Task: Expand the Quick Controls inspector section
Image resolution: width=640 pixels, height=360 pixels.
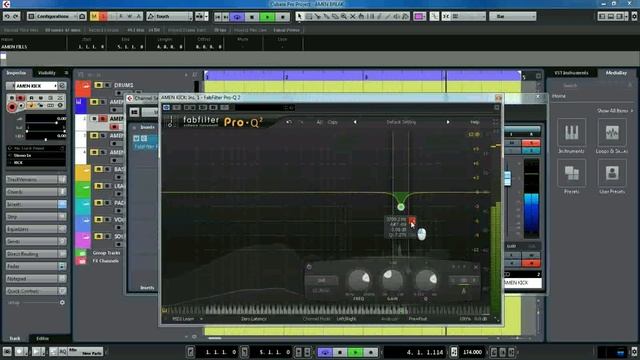Action: (x=36, y=291)
